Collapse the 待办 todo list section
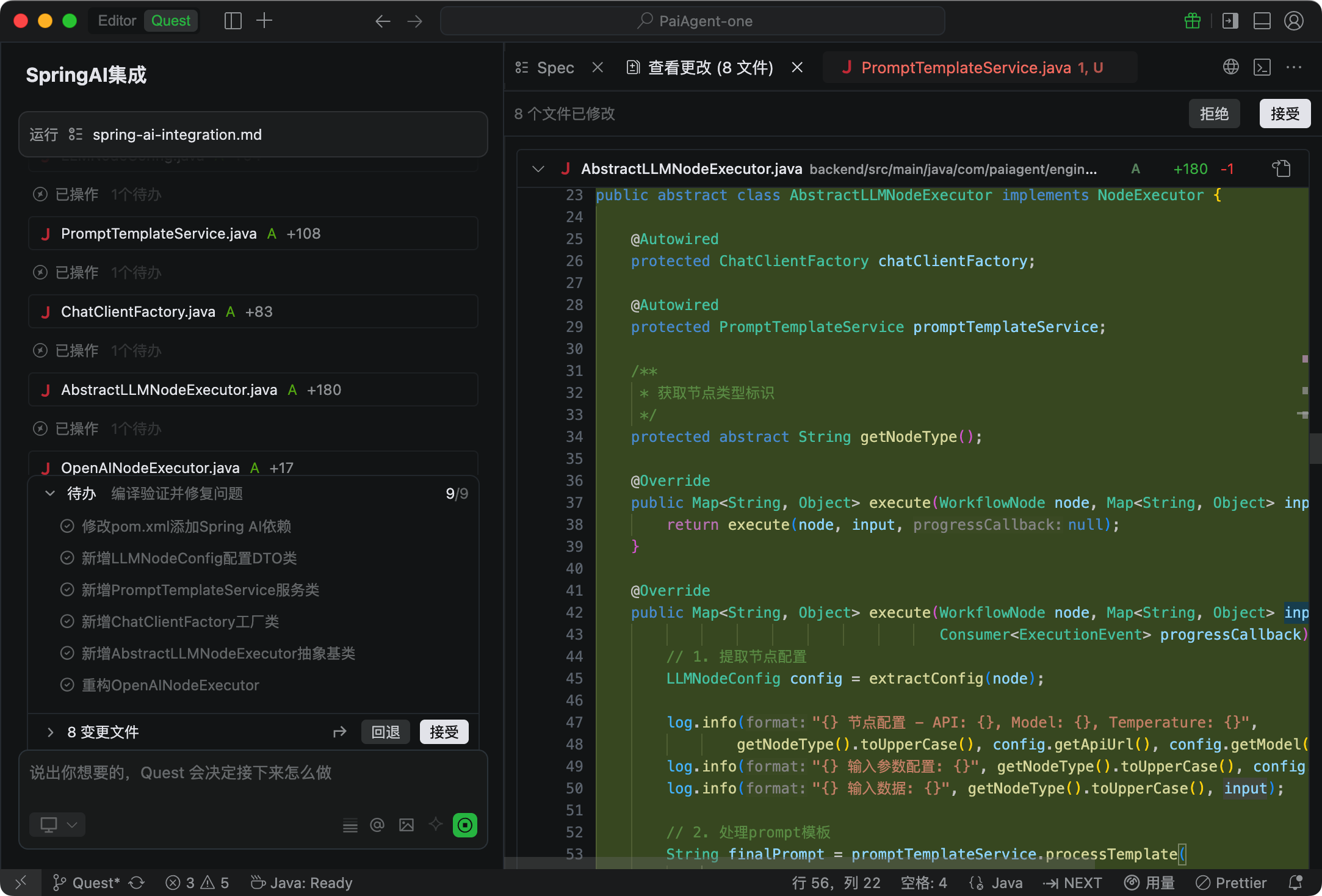This screenshot has width=1322, height=896. click(x=50, y=493)
